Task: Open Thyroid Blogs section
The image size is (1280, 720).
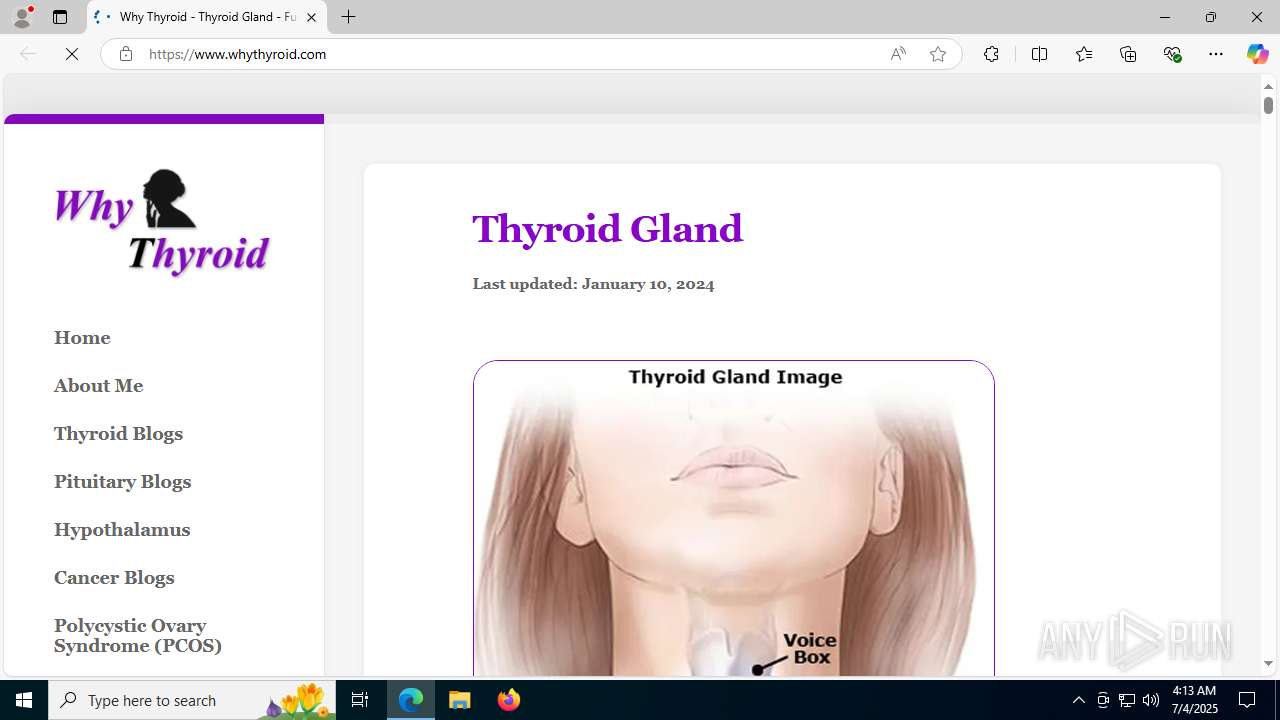Action: pos(118,434)
